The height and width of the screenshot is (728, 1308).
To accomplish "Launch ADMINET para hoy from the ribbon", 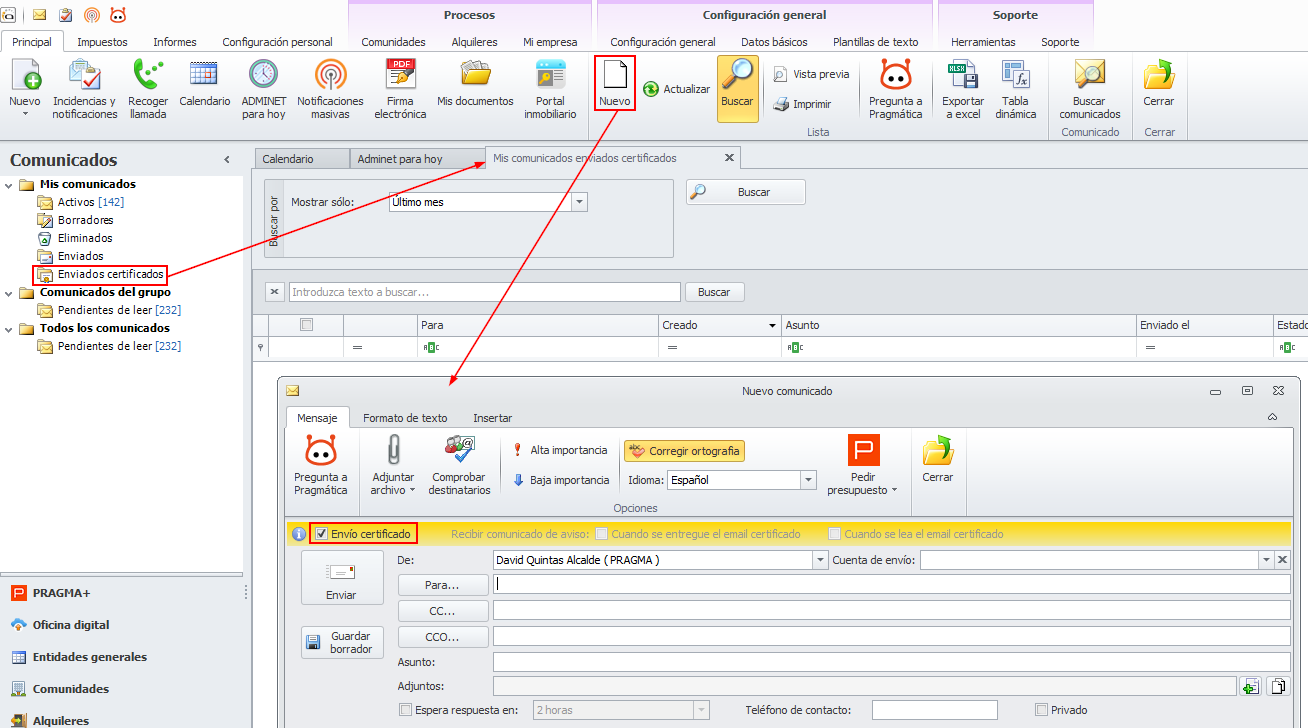I will click(263, 89).
